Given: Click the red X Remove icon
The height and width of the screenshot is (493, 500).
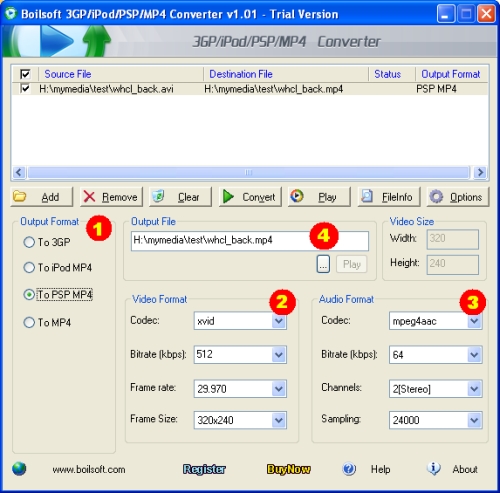Looking at the screenshot, I should point(89,197).
